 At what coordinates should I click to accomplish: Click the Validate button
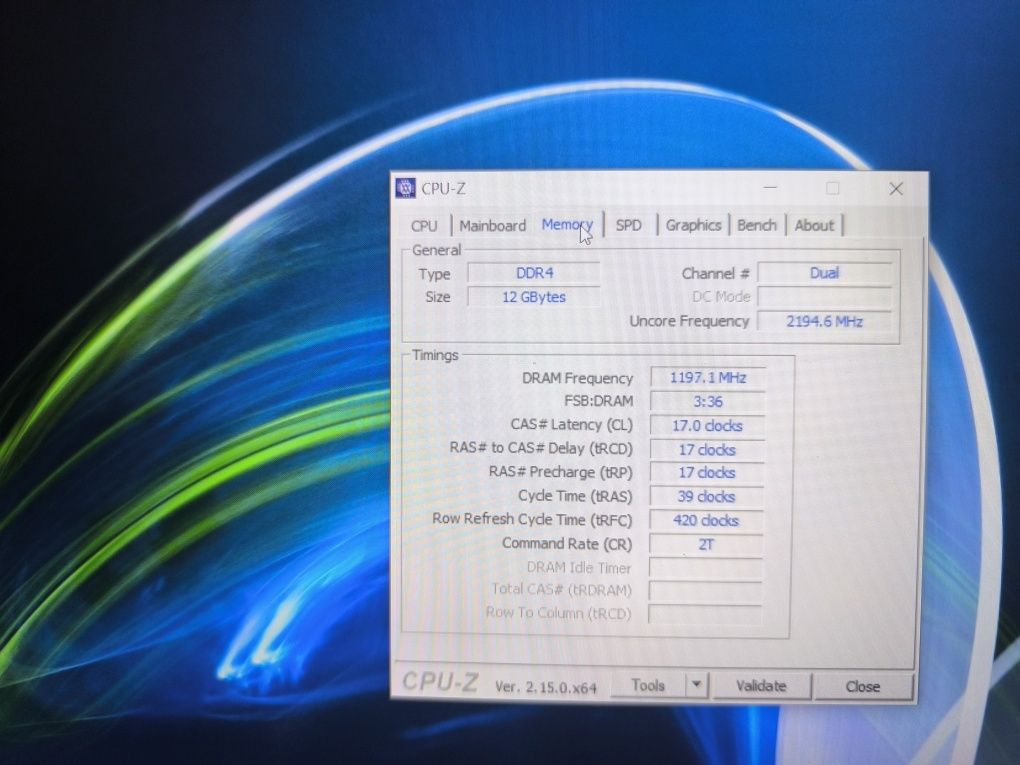761,686
